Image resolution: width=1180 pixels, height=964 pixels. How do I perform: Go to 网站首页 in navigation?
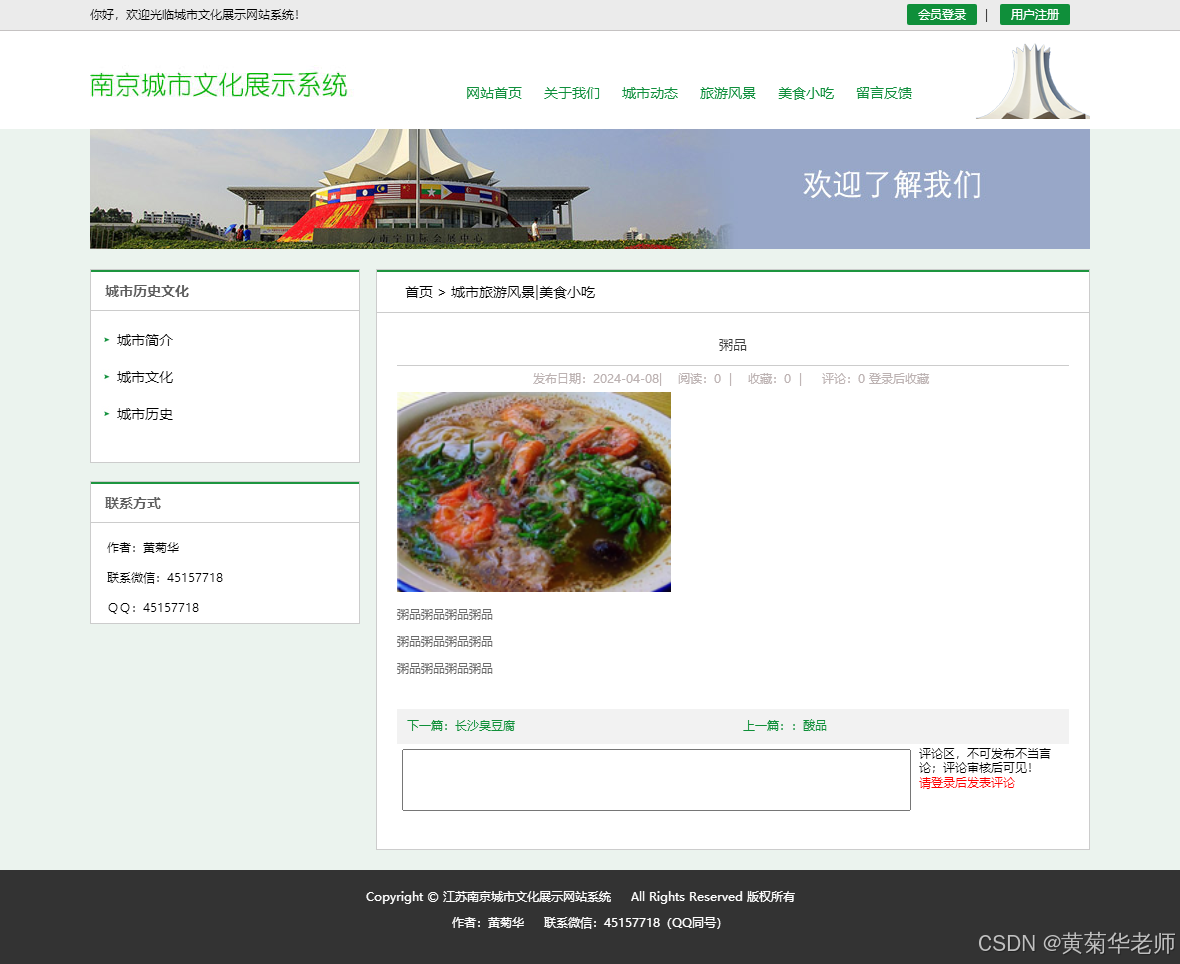pyautogui.click(x=494, y=93)
